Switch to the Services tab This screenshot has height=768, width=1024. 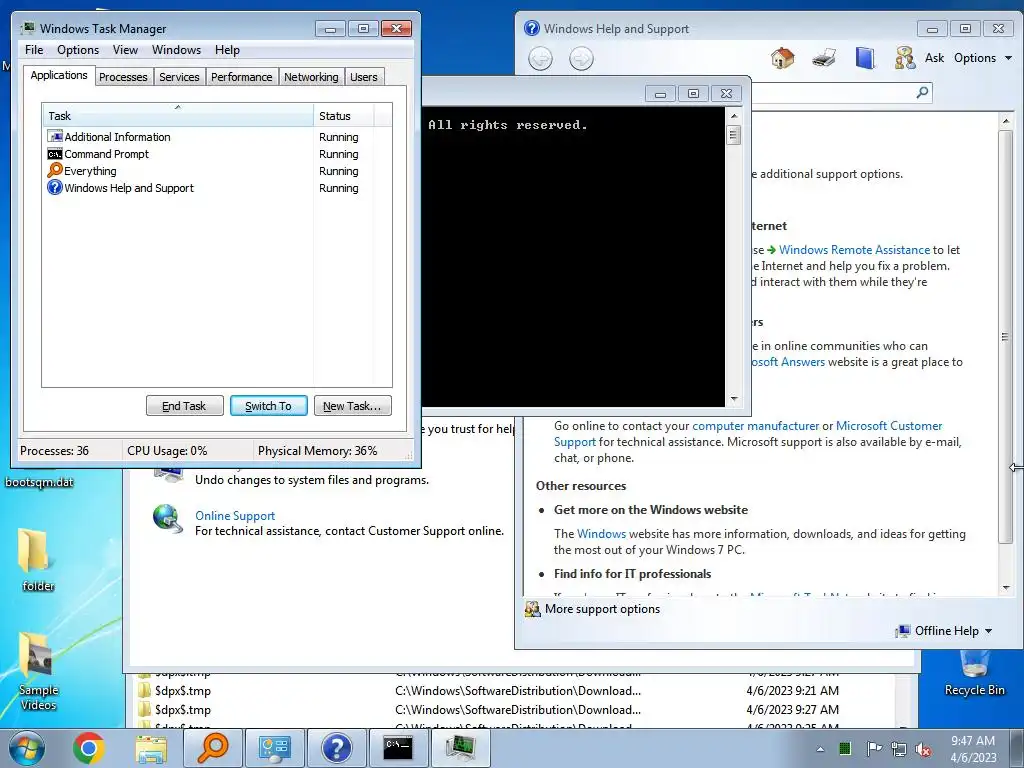(x=179, y=77)
